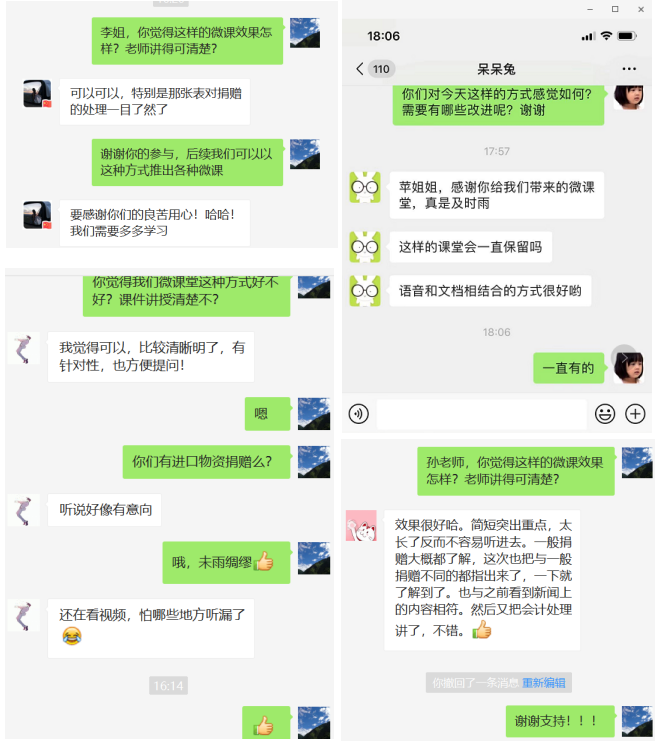Tap the car mirror avatar beside 可以可以

[x=37, y=94]
